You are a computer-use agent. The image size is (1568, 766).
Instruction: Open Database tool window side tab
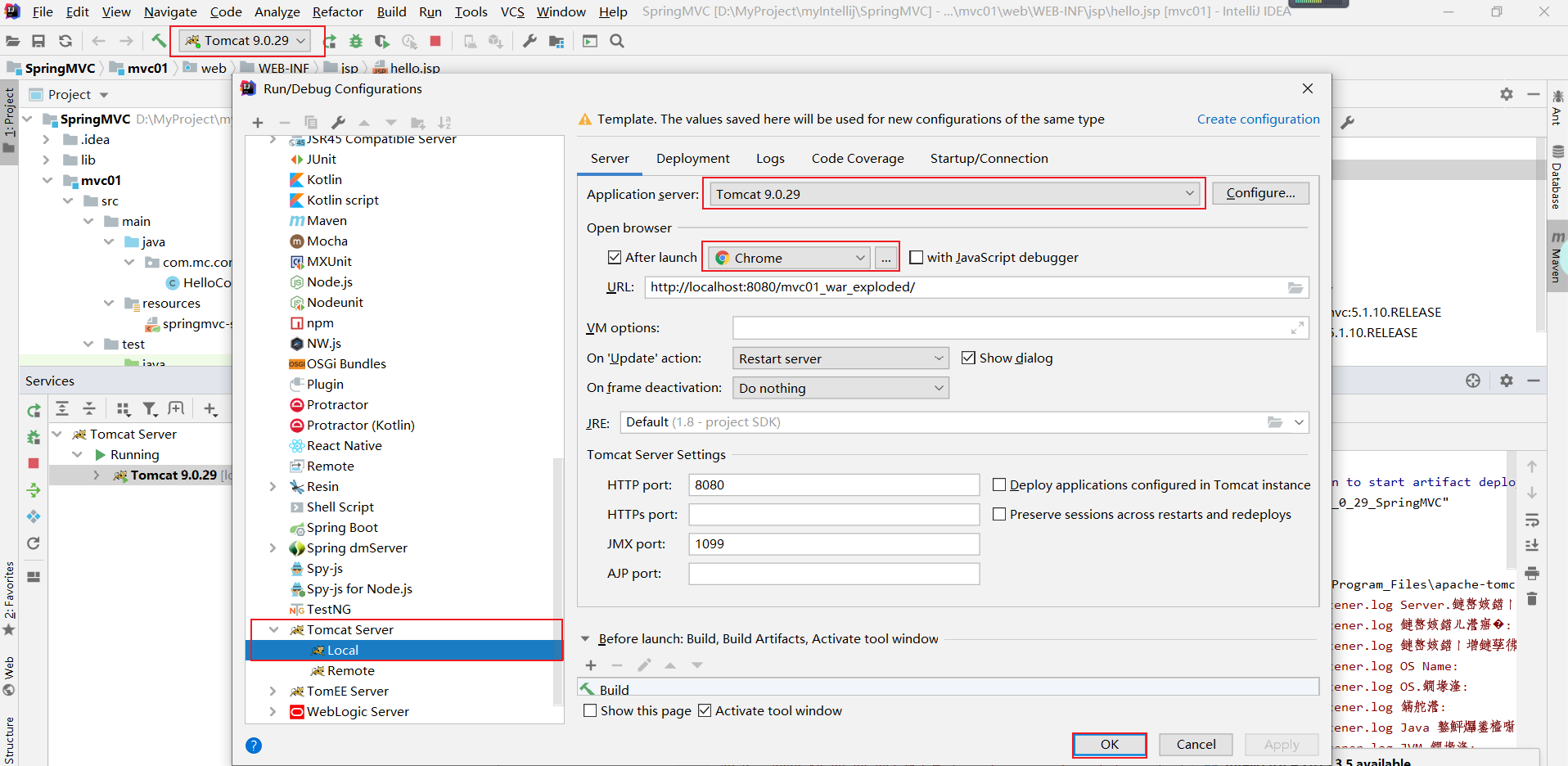click(1557, 178)
